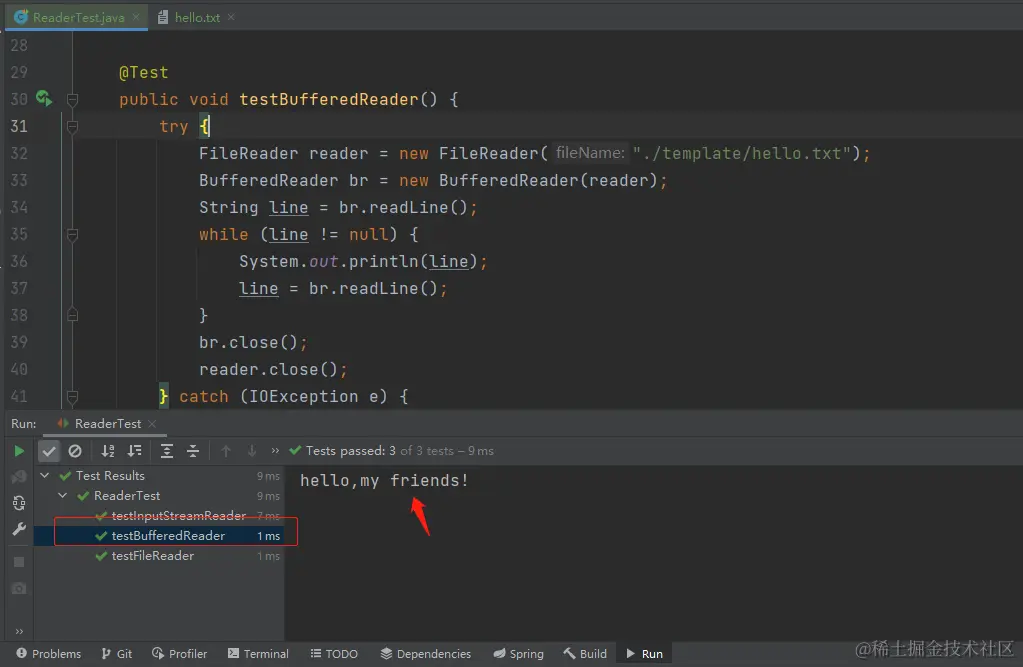Show more test toolbar actions chevron

click(x=275, y=450)
